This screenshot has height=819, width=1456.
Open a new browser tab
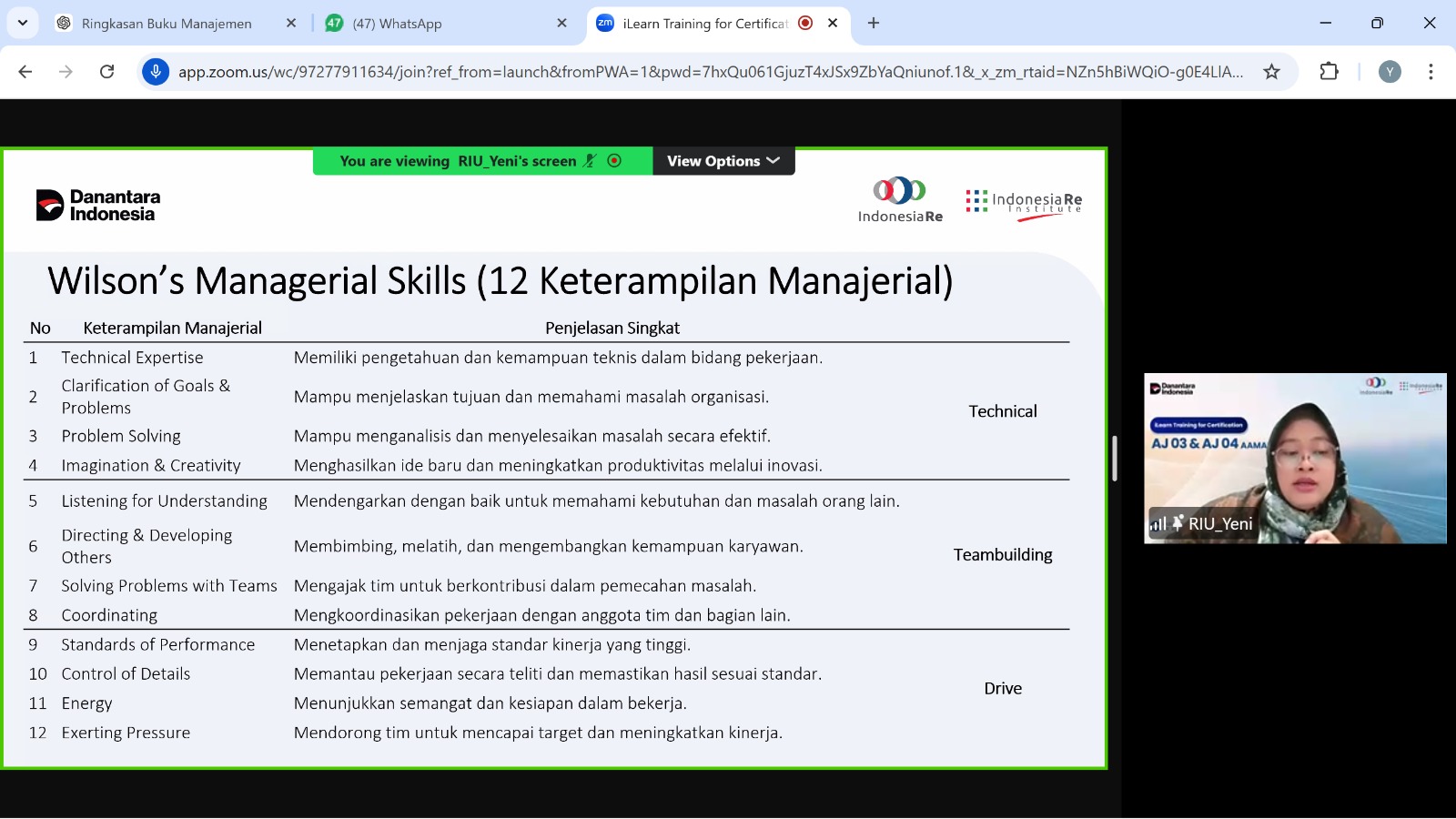click(874, 24)
